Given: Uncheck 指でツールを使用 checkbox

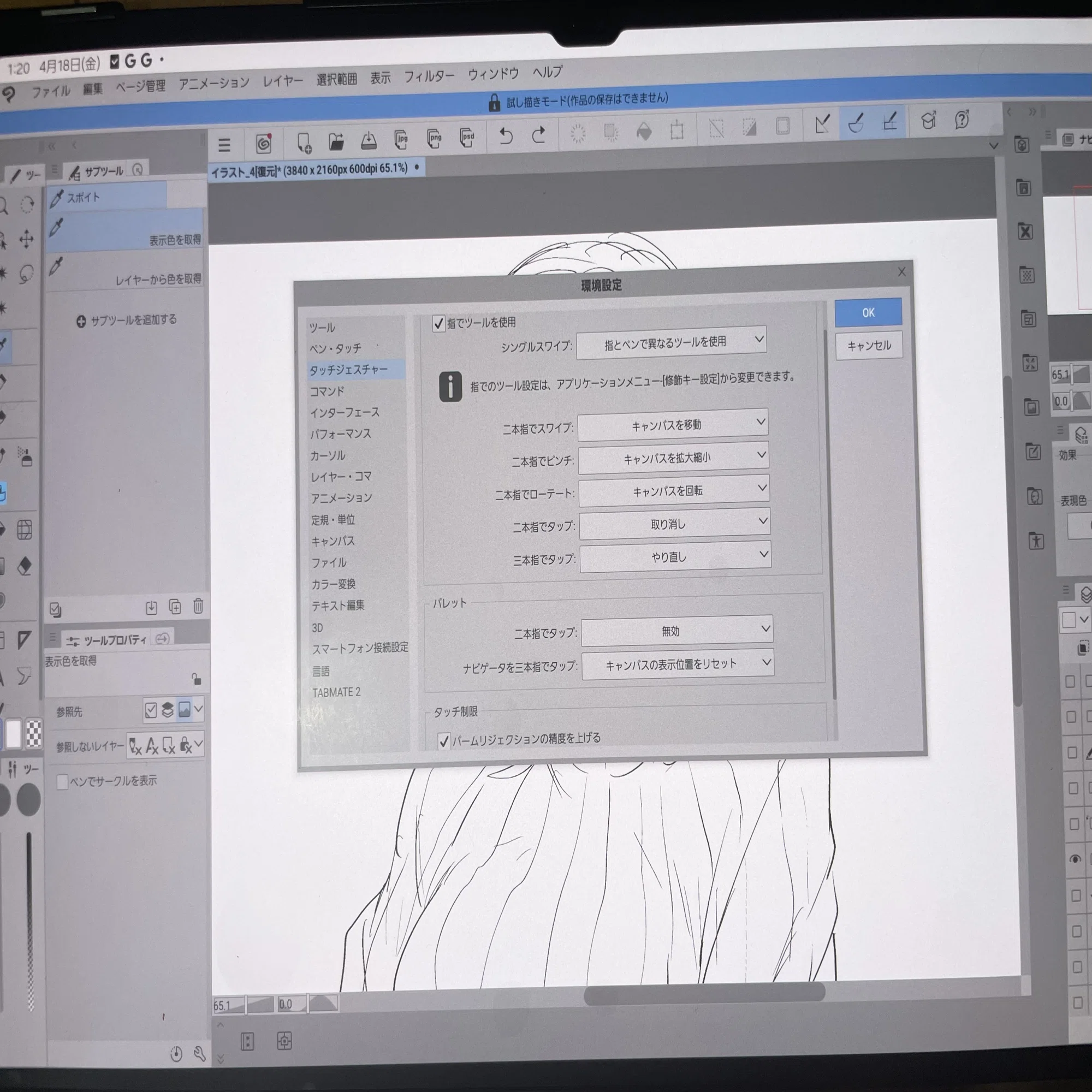Looking at the screenshot, I should click(x=438, y=323).
